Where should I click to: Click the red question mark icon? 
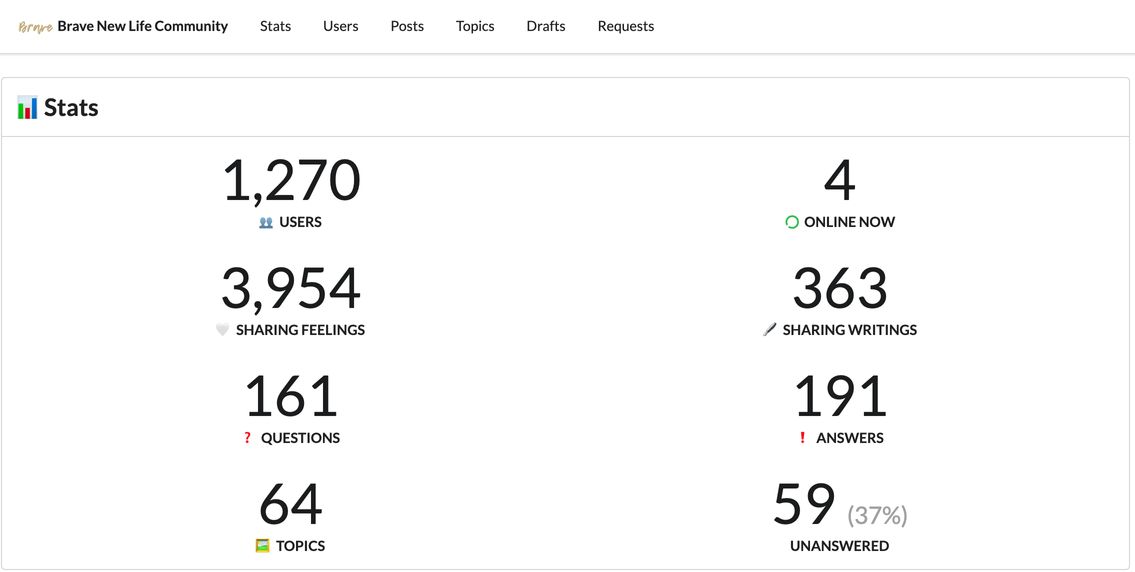(x=247, y=438)
